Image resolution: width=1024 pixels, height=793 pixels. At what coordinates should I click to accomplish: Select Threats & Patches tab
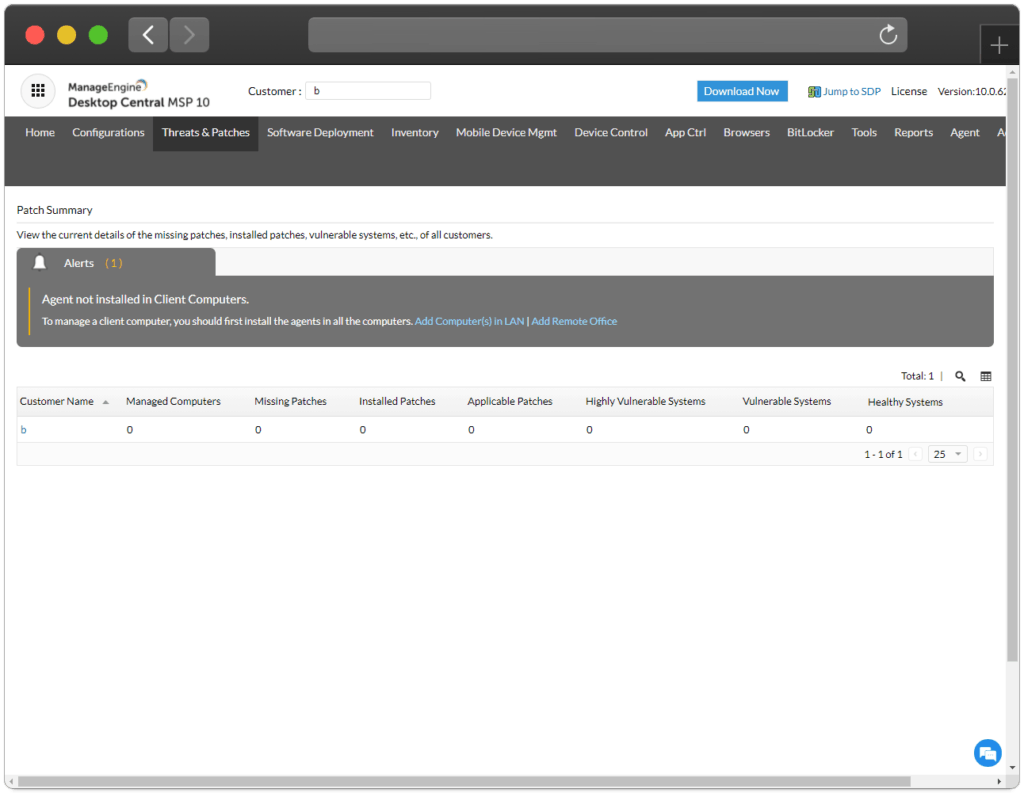click(x=206, y=133)
